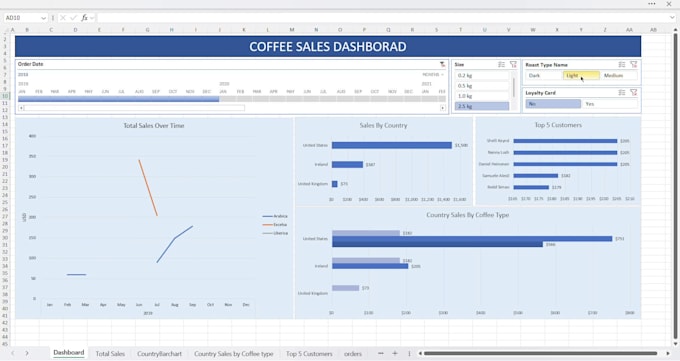Click into the formula bar input
The image size is (680, 361).
[382, 18]
